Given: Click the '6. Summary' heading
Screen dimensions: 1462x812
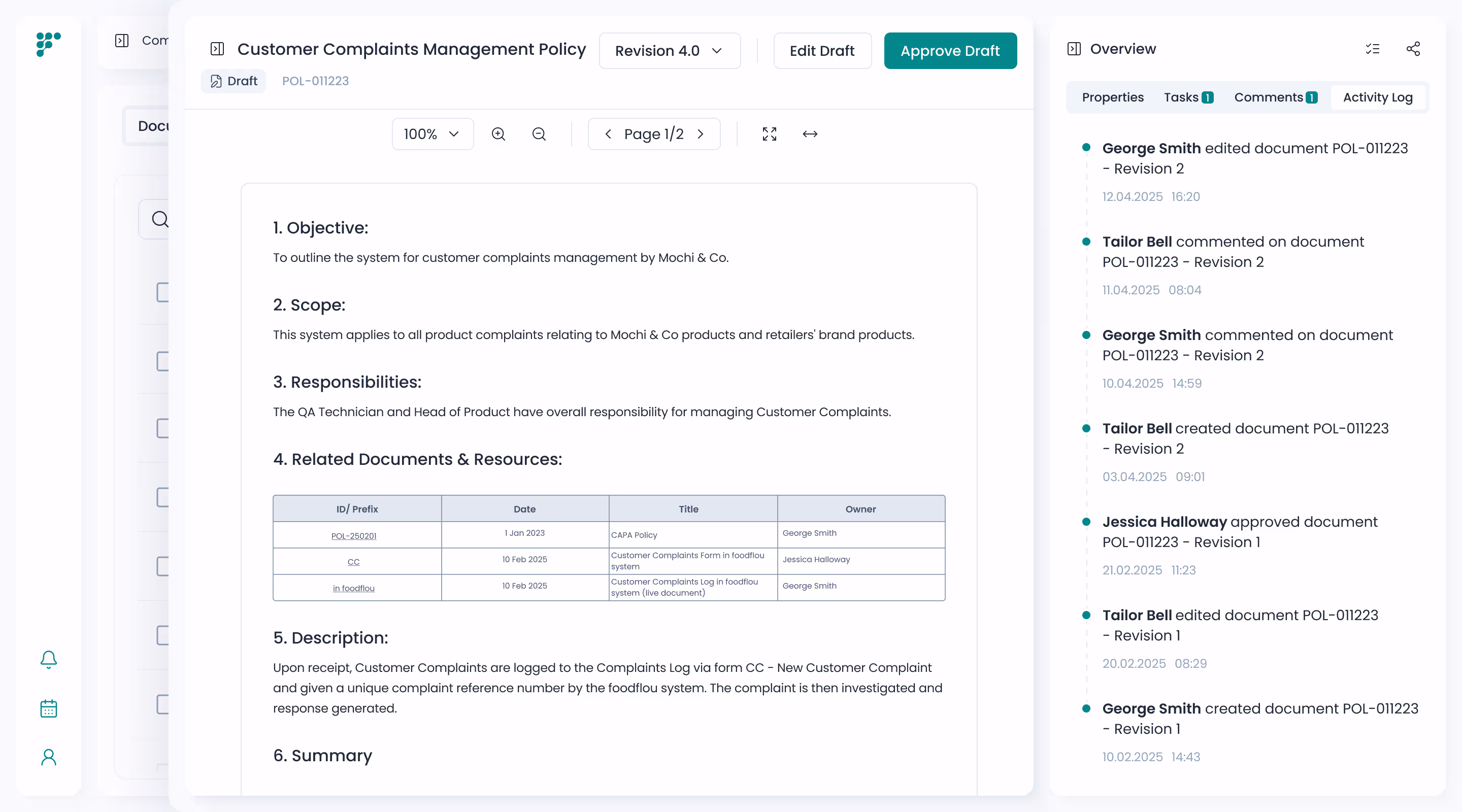Looking at the screenshot, I should pos(322,755).
